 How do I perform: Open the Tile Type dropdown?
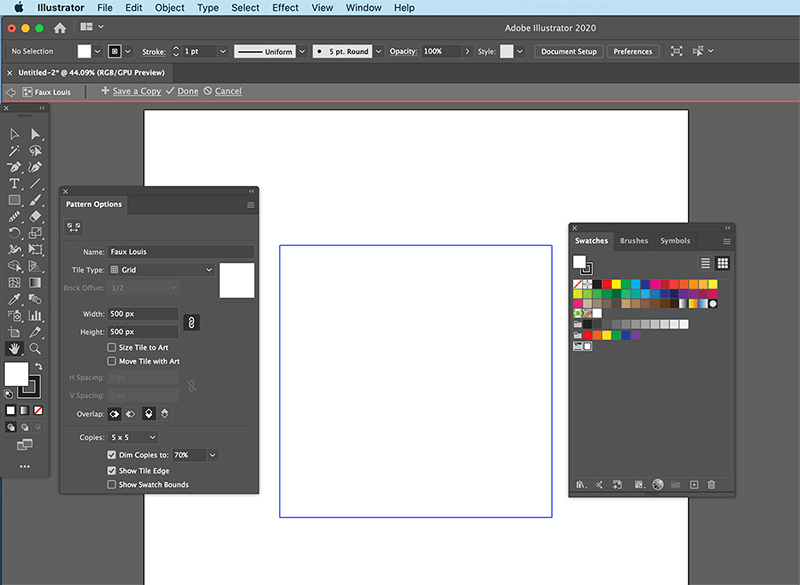(160, 269)
